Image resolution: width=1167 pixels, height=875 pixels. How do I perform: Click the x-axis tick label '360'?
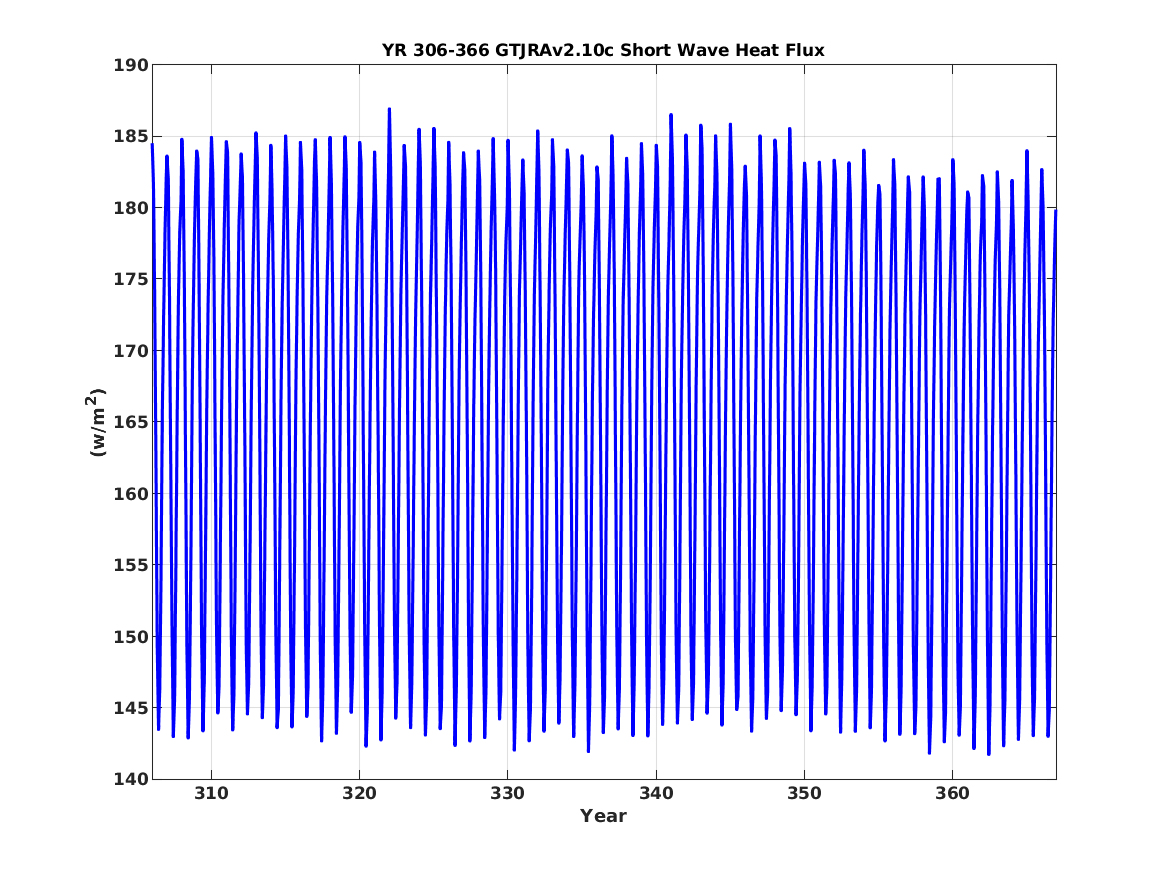953,793
